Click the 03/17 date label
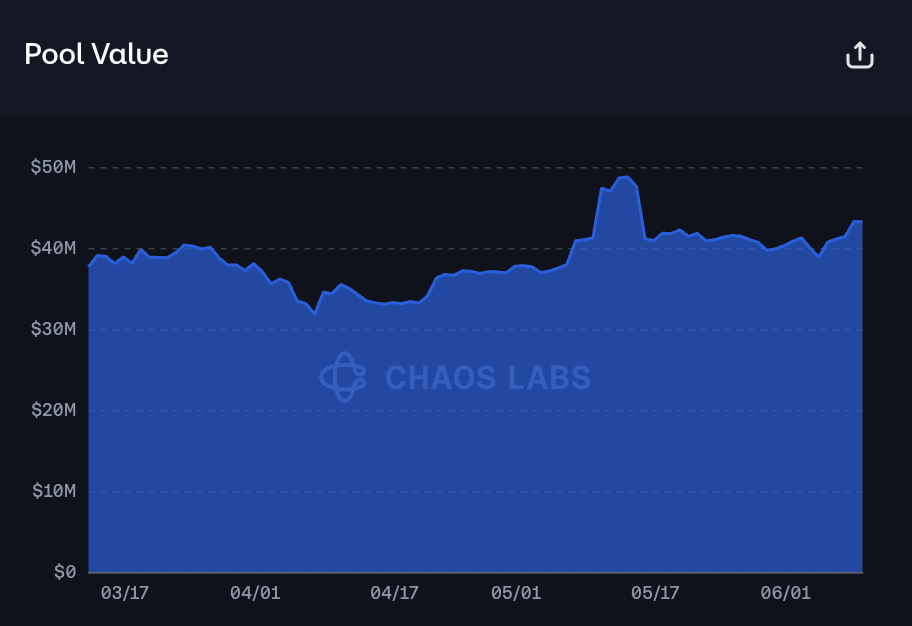 (x=125, y=593)
